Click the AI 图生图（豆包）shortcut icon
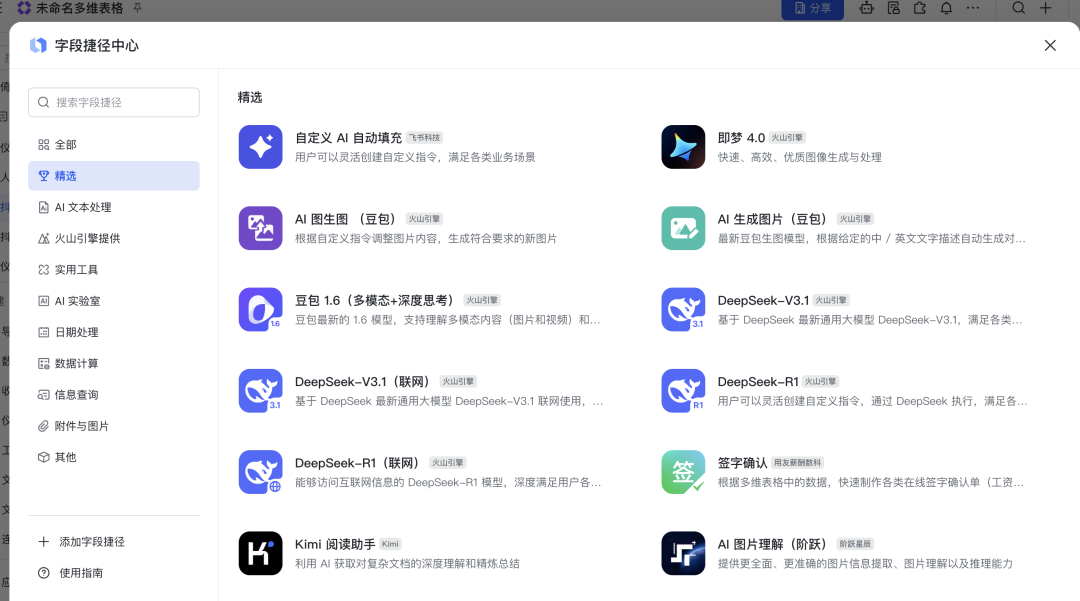 tap(261, 228)
